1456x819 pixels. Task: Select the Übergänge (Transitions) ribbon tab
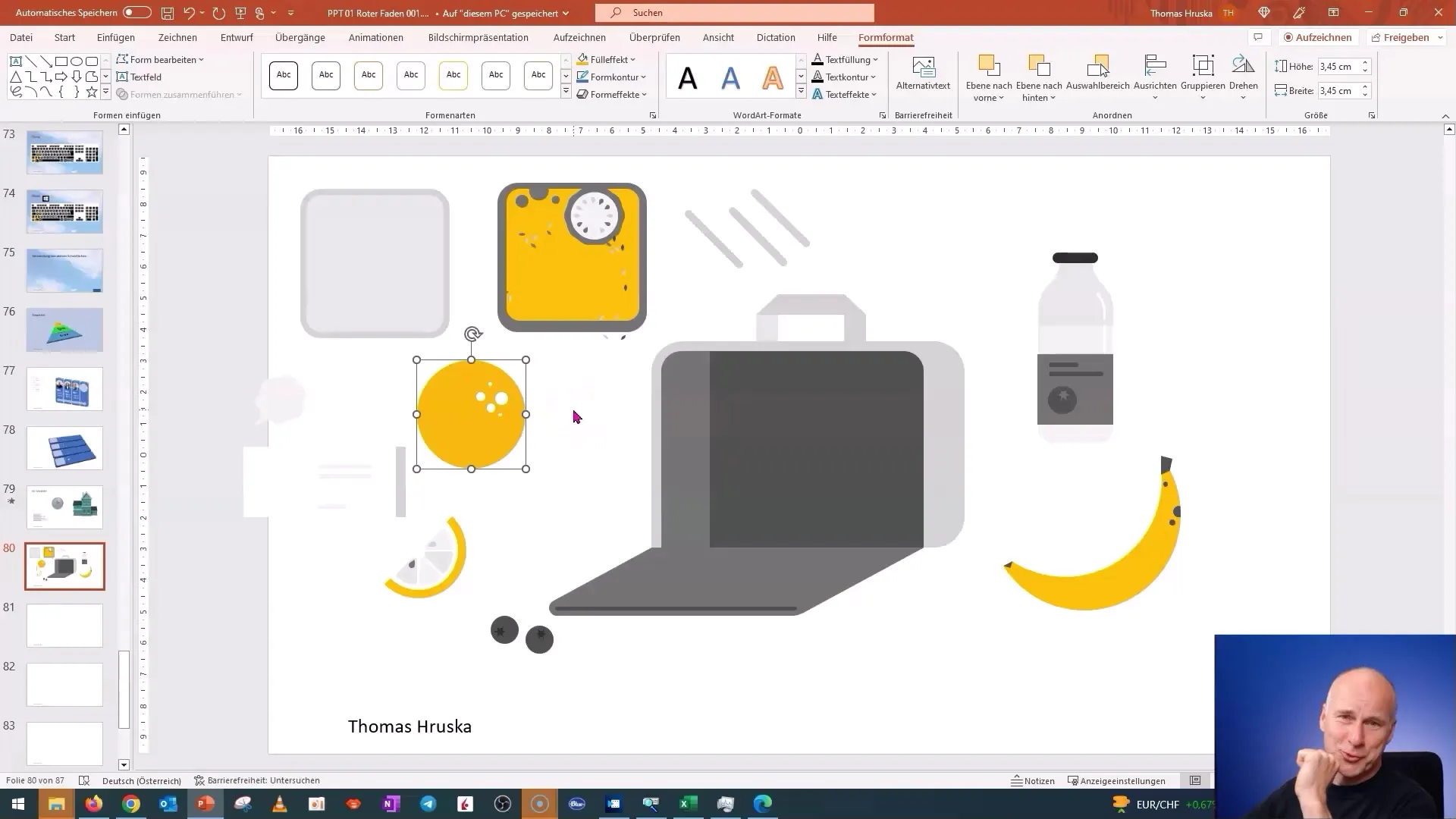(x=300, y=37)
